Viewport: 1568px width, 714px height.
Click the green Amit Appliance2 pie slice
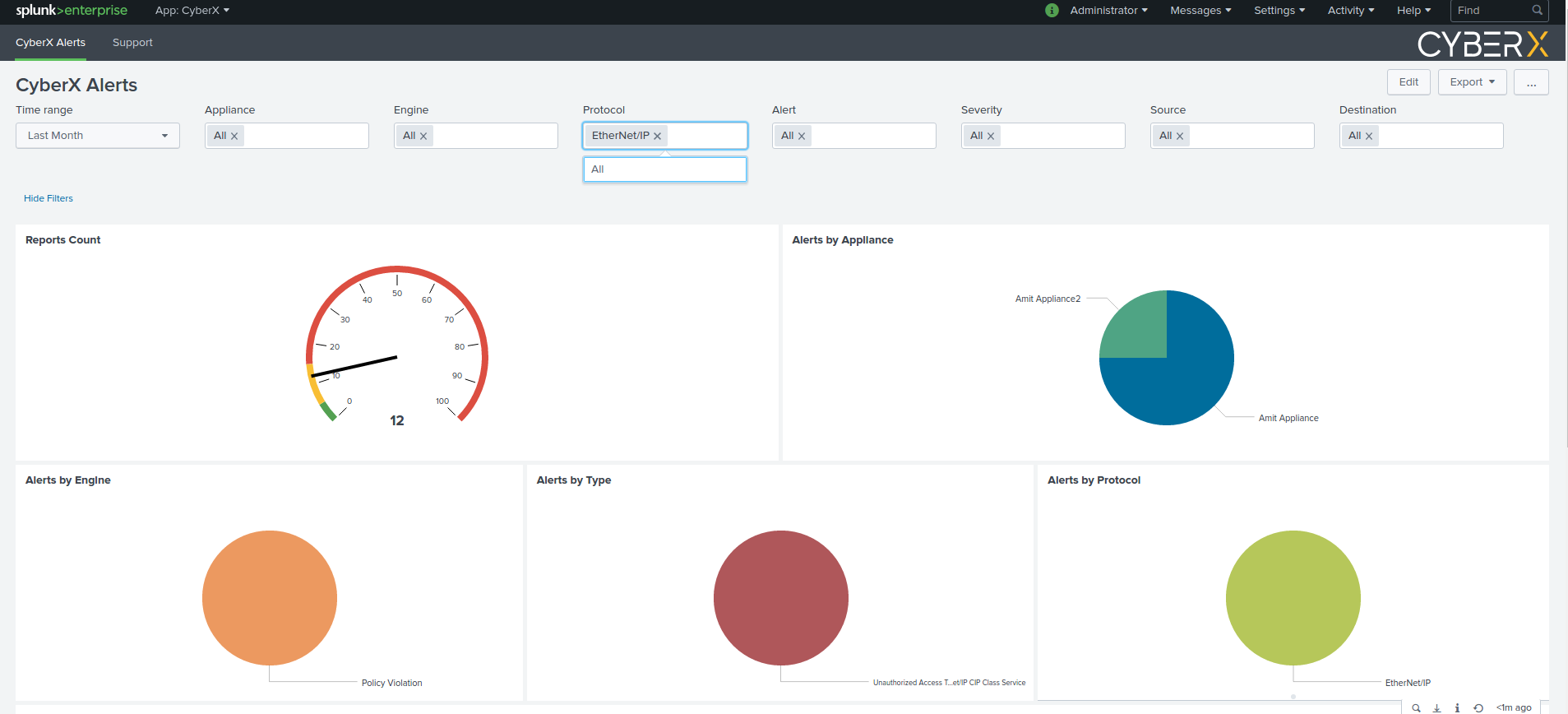[x=1141, y=331]
